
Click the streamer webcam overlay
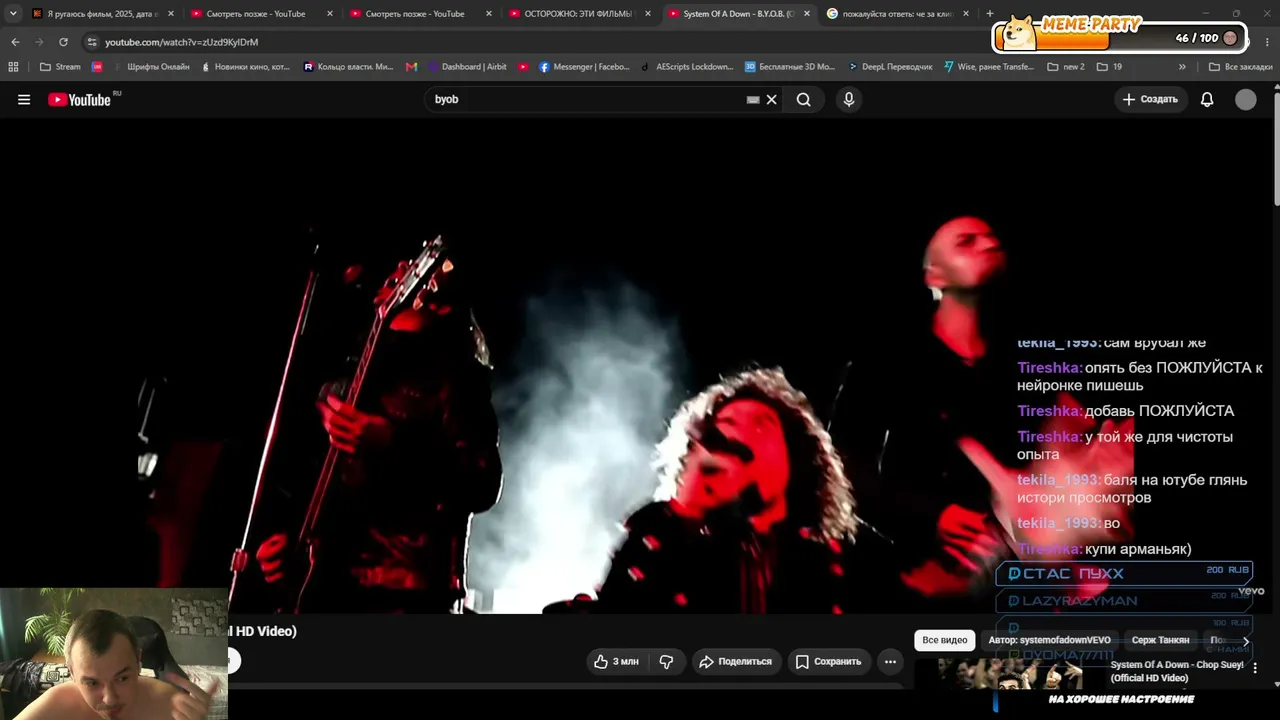(x=114, y=654)
